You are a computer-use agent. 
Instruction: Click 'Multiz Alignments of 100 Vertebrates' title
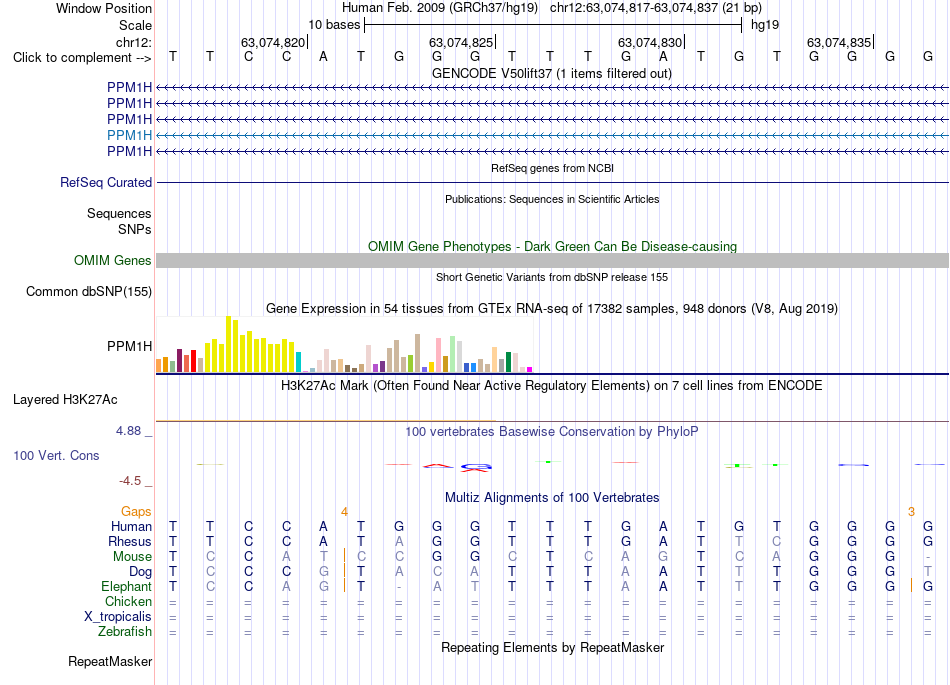(552, 498)
